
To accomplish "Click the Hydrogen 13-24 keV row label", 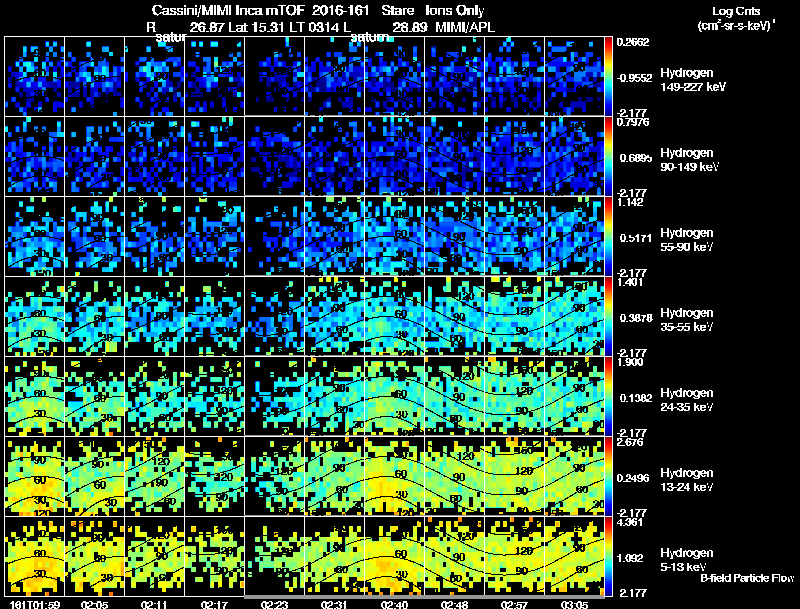I will pos(687,480).
